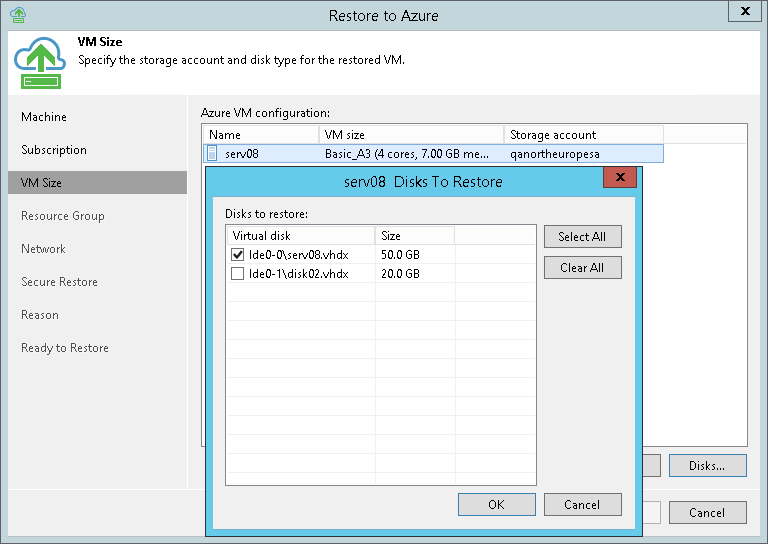The width and height of the screenshot is (768, 544).
Task: Go to the Ready to Restore step
Action: click(65, 348)
